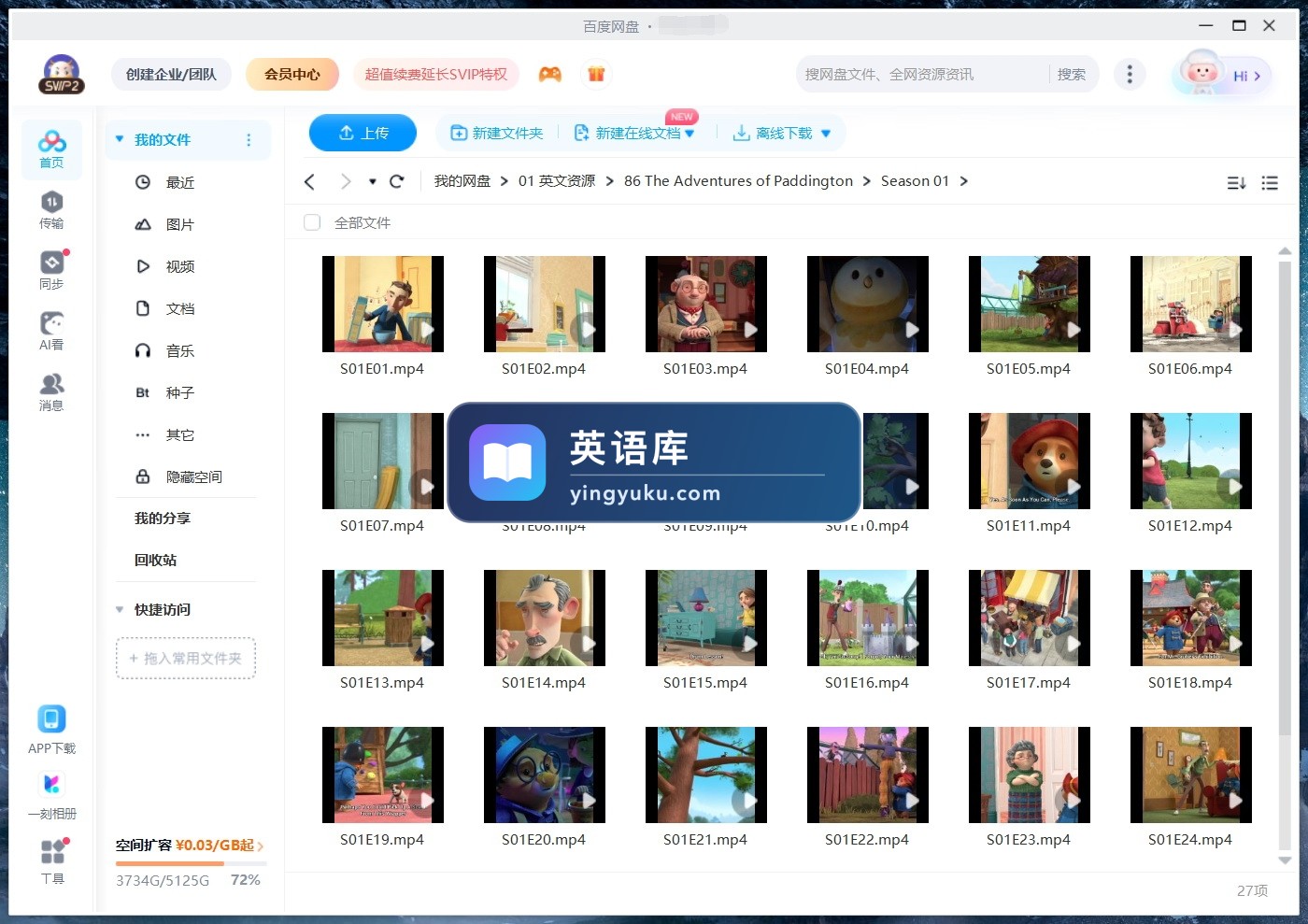The width and height of the screenshot is (1308, 924).
Task: Open the 传输 transfer sidebar icon
Action: tap(51, 210)
